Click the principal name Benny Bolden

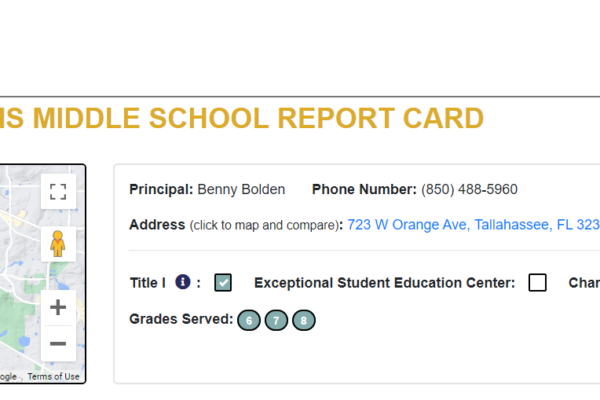point(241,189)
